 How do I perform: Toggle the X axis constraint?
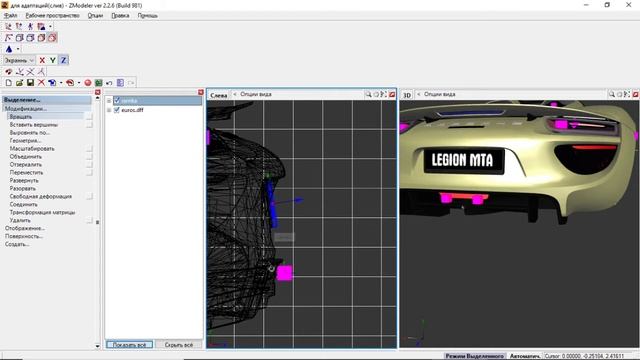42,60
